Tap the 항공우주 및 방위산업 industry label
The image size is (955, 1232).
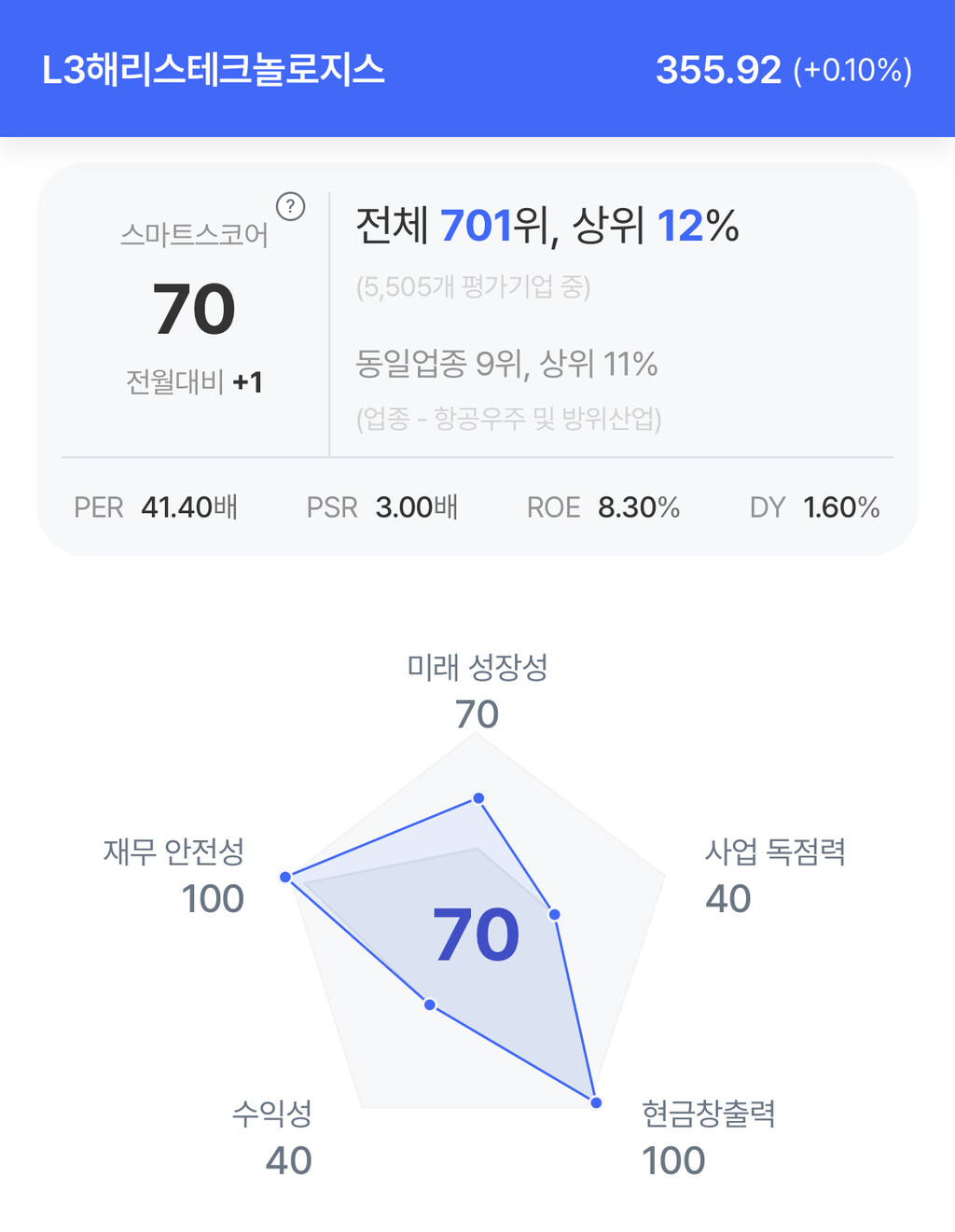click(508, 419)
